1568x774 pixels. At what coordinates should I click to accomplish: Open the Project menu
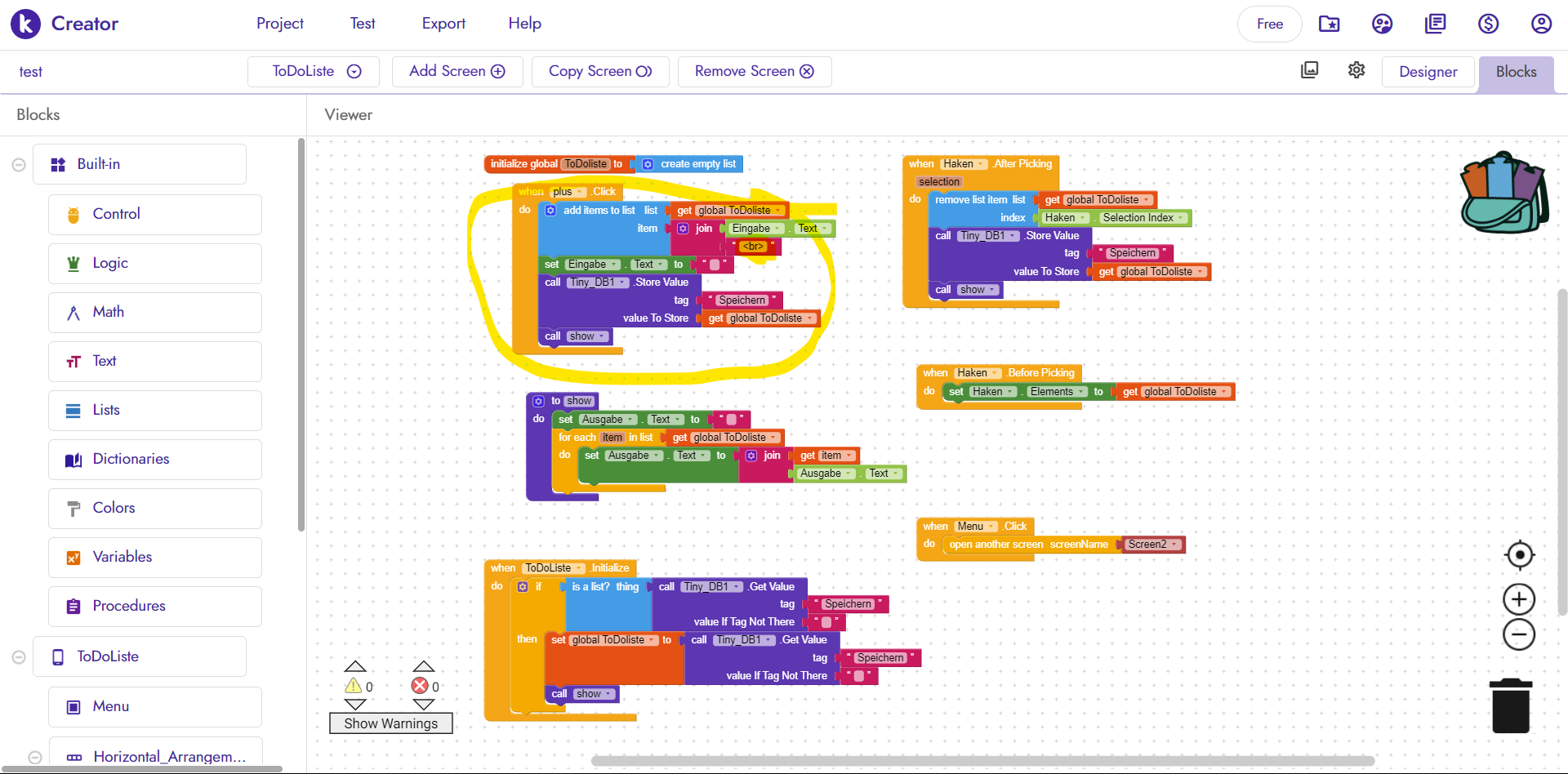(280, 24)
